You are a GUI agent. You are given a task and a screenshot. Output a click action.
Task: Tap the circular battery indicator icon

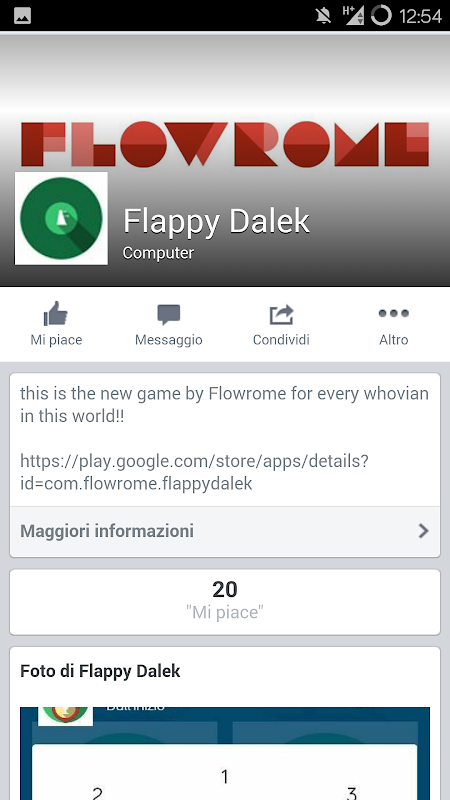tap(381, 15)
